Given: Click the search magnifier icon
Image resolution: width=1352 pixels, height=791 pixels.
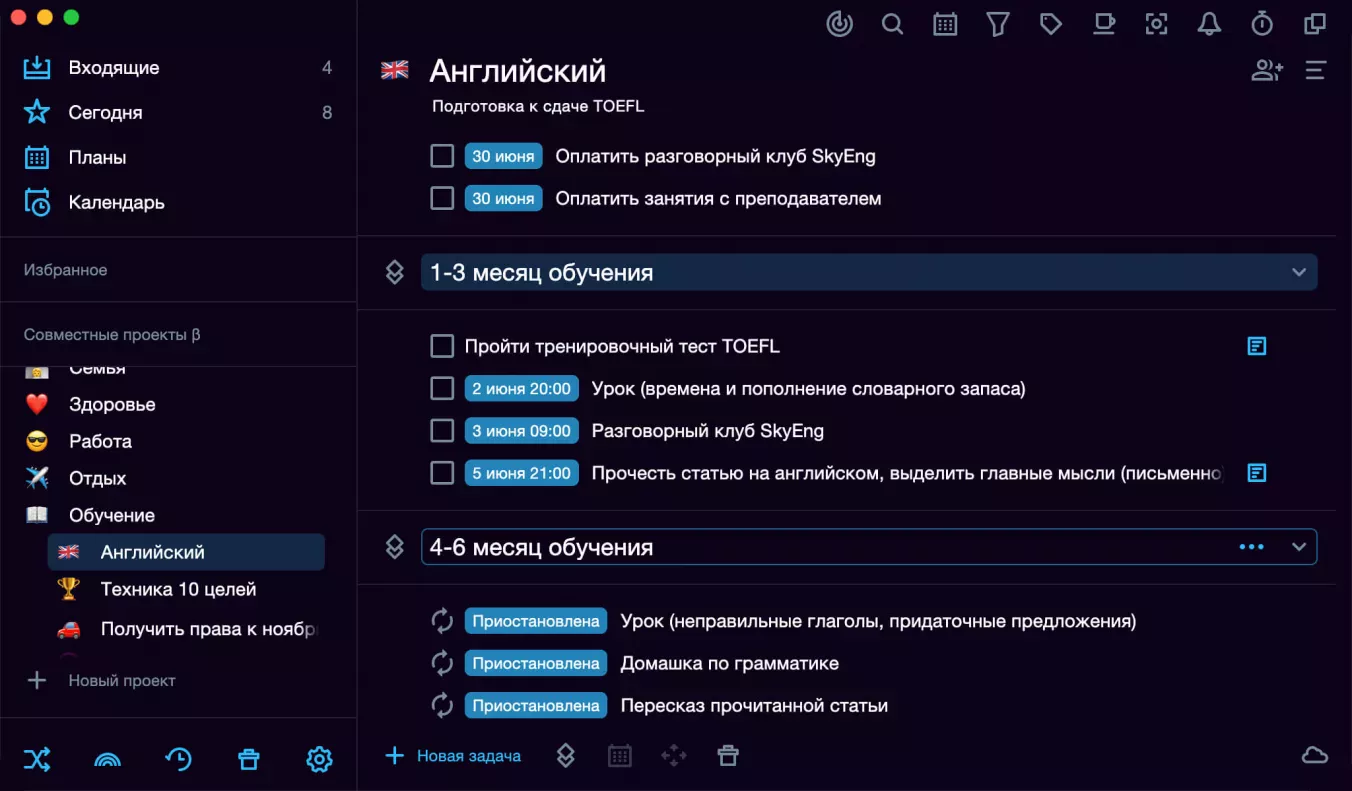Looking at the screenshot, I should click(893, 24).
